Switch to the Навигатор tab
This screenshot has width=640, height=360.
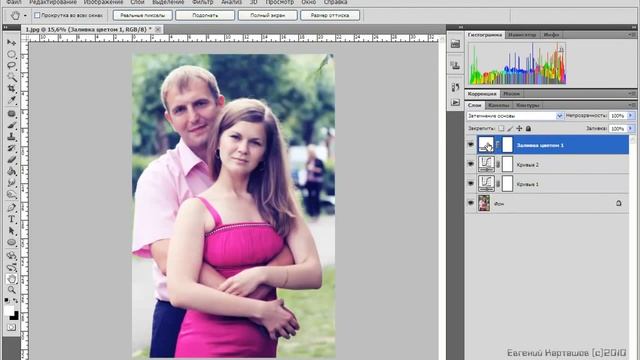click(522, 35)
